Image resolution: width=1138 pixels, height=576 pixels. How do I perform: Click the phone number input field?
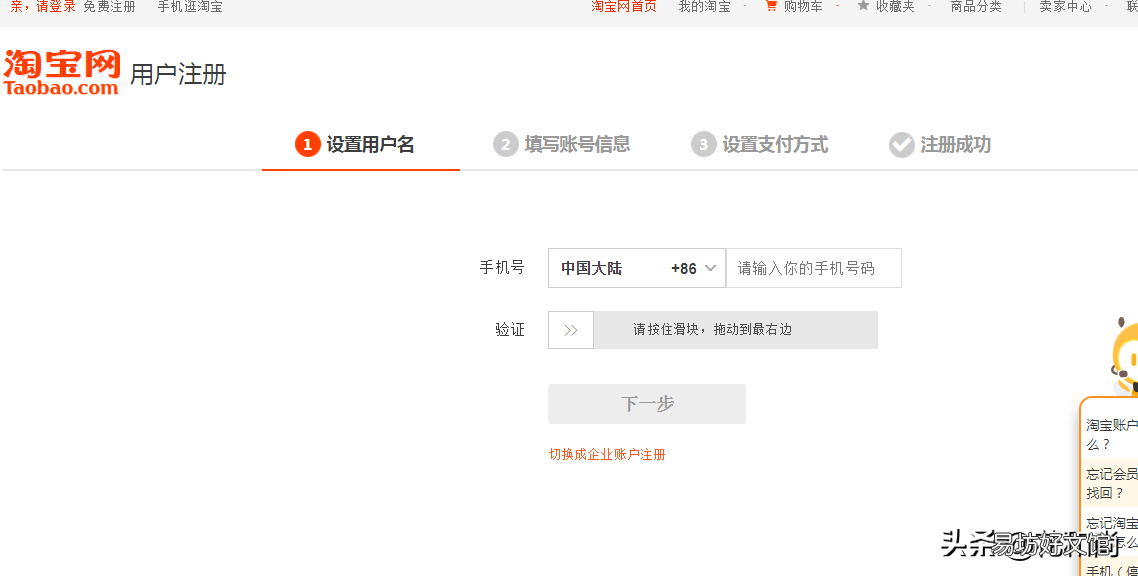click(814, 268)
